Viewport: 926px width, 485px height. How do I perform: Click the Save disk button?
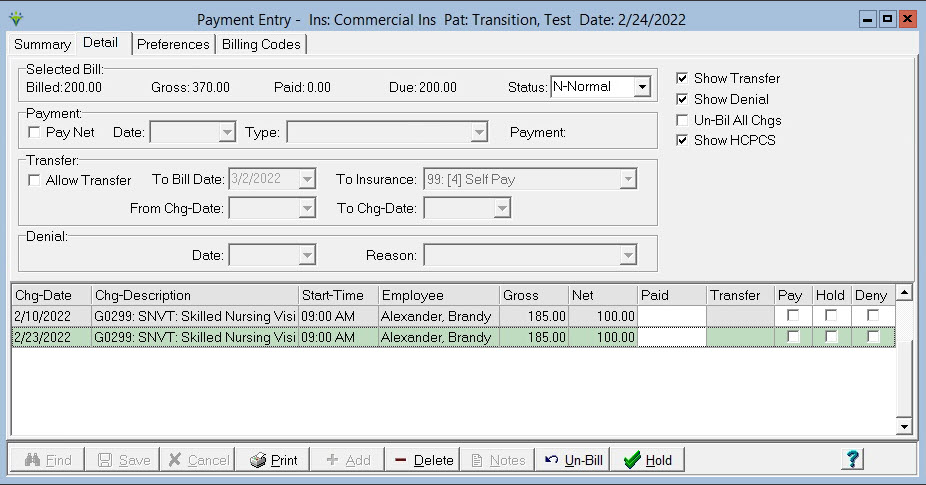tap(124, 460)
